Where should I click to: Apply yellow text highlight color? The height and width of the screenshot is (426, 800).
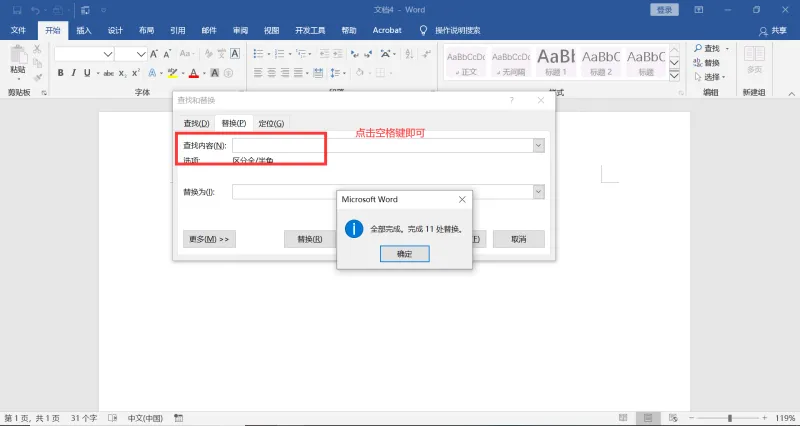[172, 73]
